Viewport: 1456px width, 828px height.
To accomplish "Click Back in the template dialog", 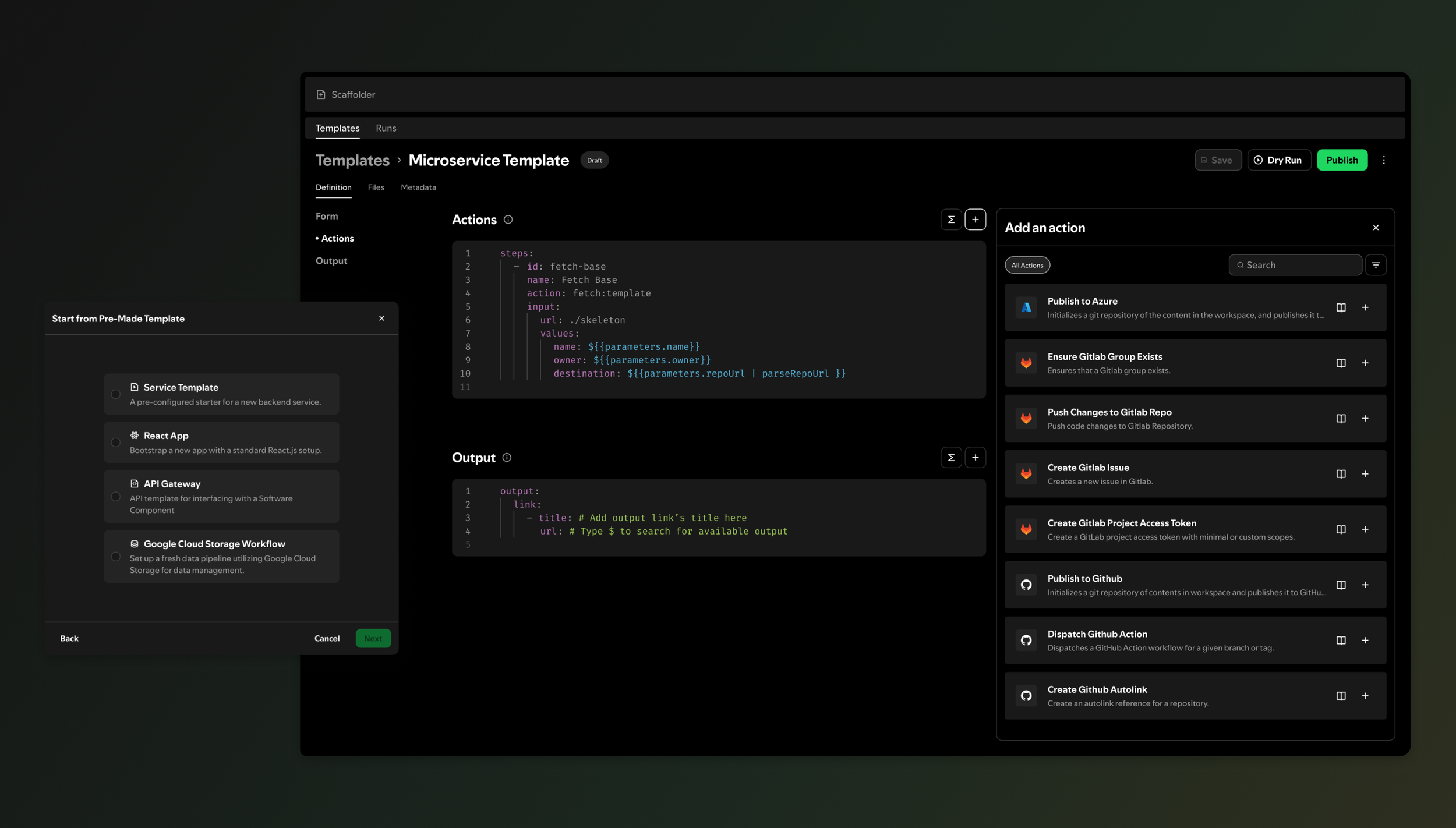I will (69, 639).
